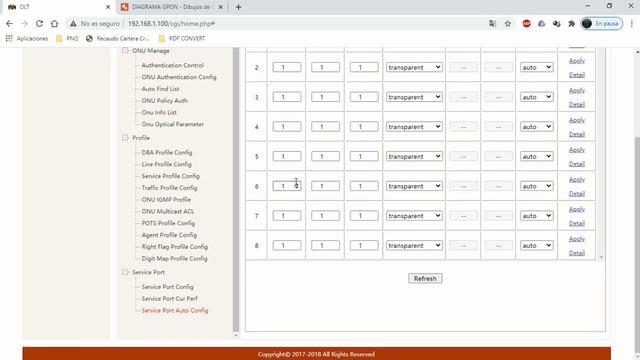Open translate page icon in address bar
640x360 pixels.
[493, 24]
